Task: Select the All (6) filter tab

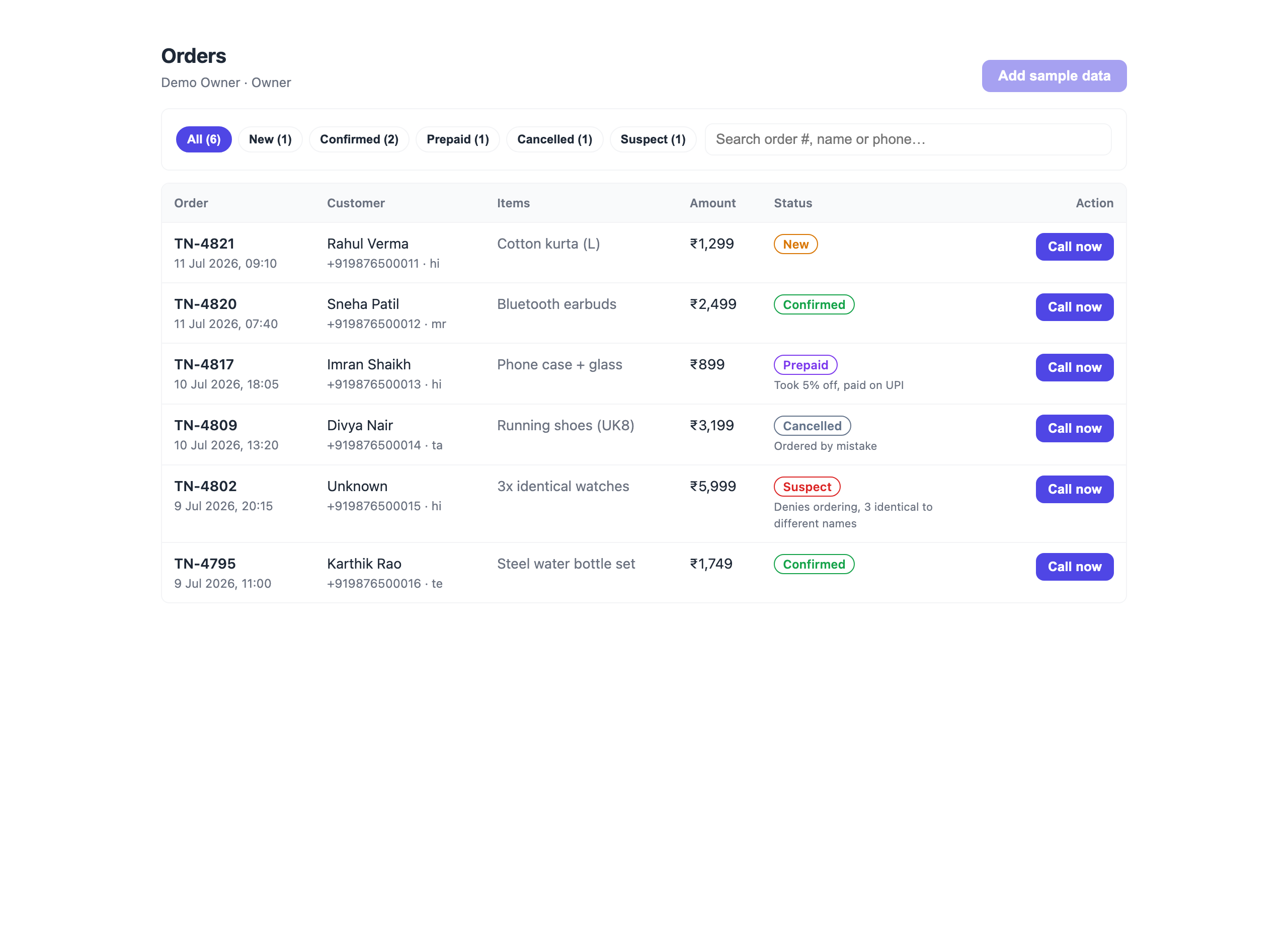Action: 204,139
